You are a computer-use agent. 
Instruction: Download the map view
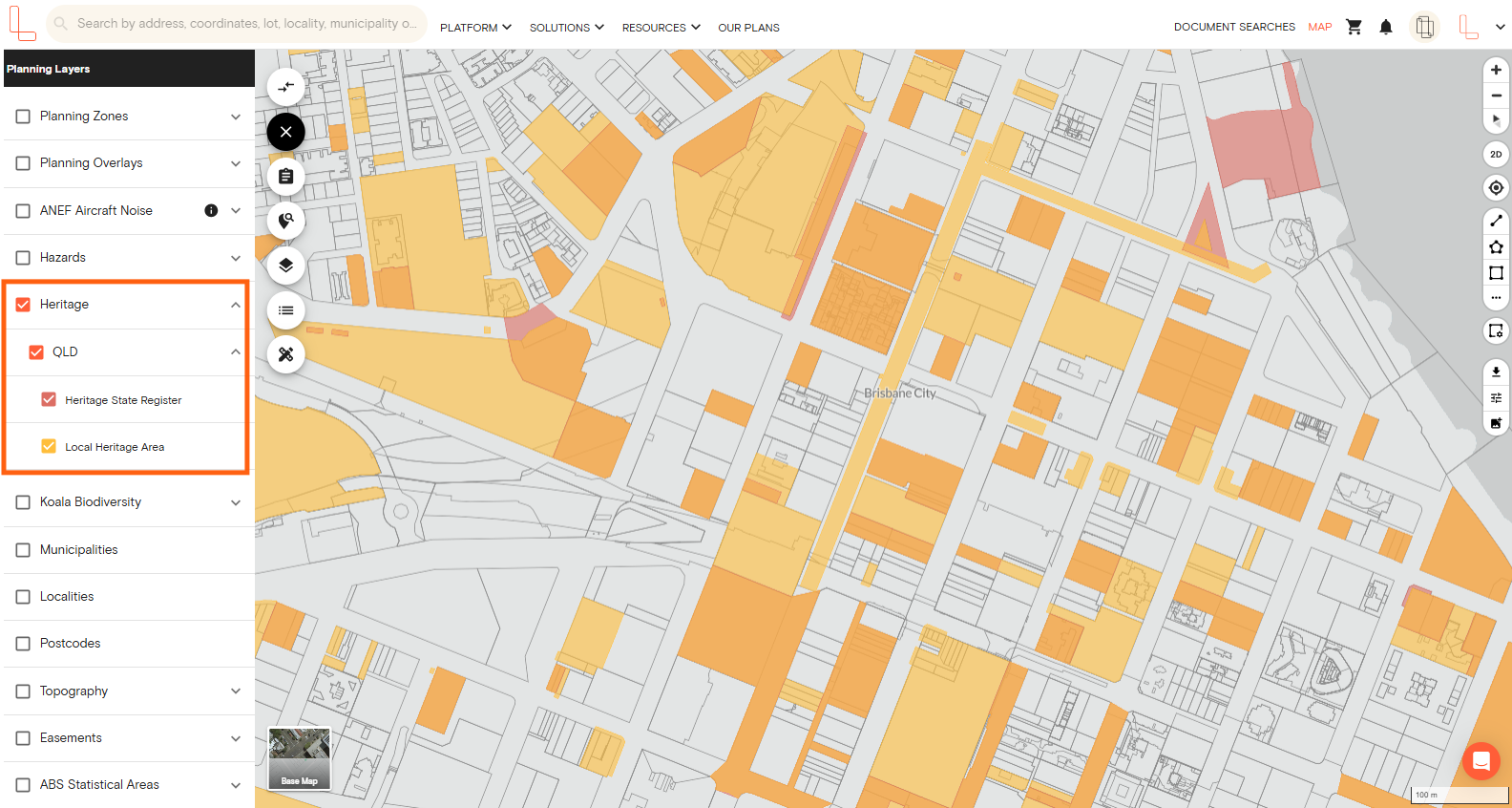tap(1496, 372)
